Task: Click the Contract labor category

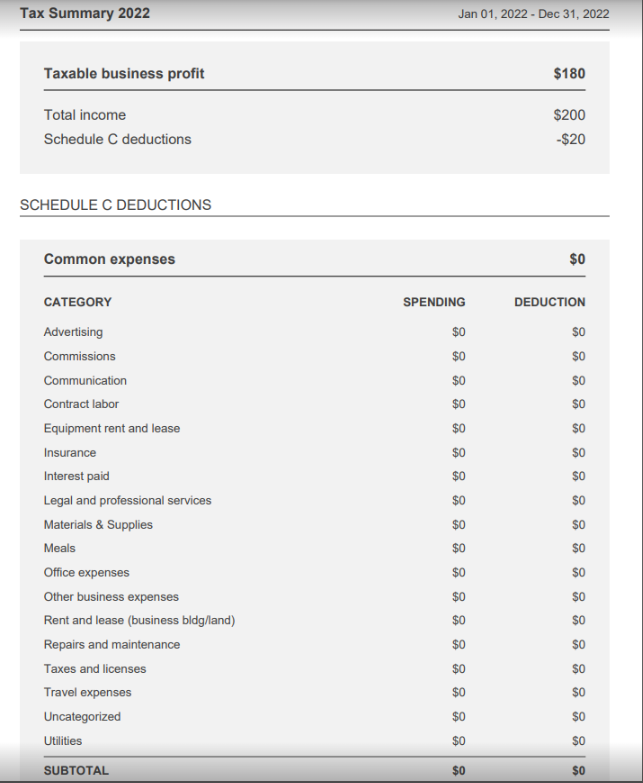Action: tap(81, 404)
